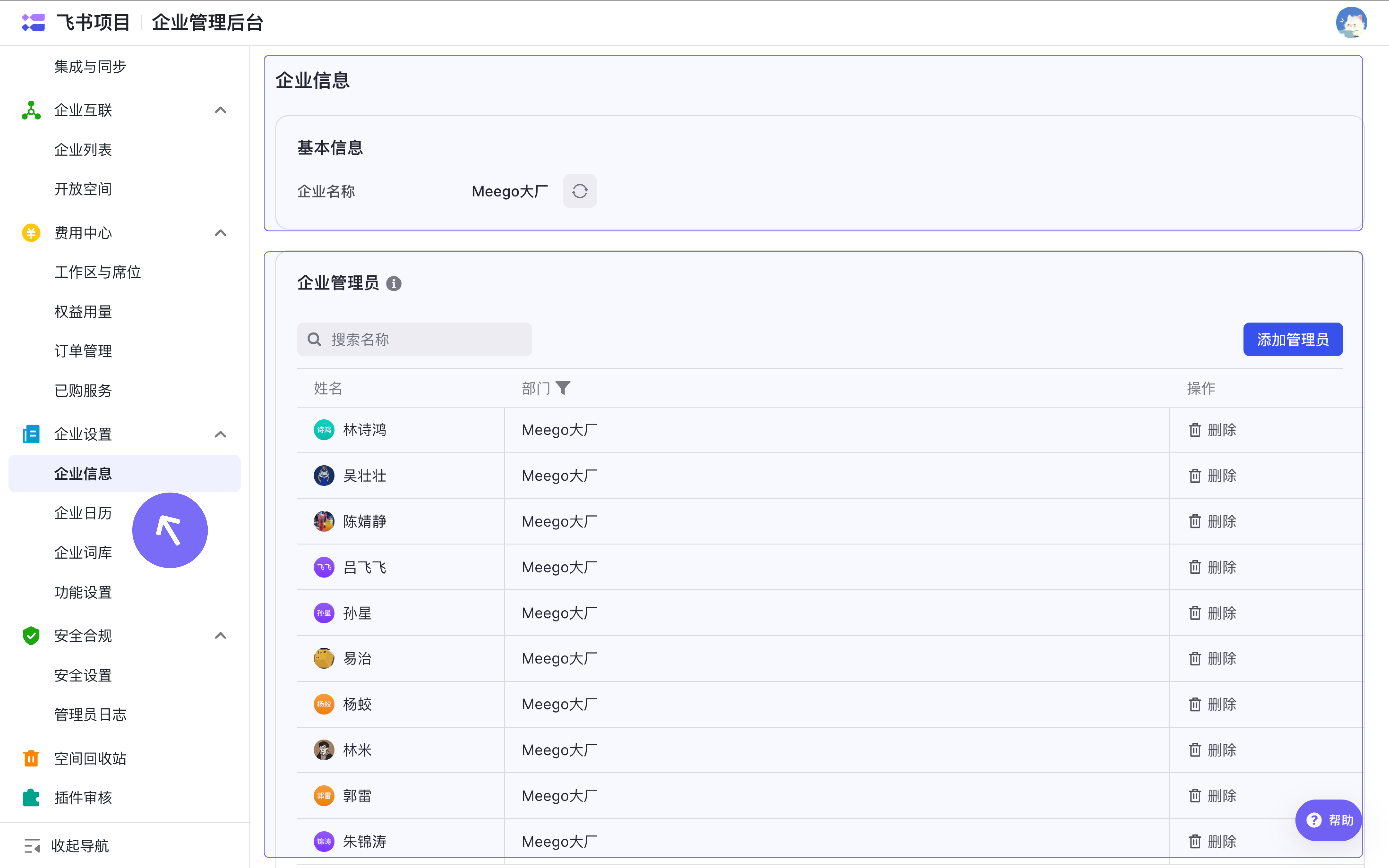Open the 部门 column filter icon

pos(563,388)
